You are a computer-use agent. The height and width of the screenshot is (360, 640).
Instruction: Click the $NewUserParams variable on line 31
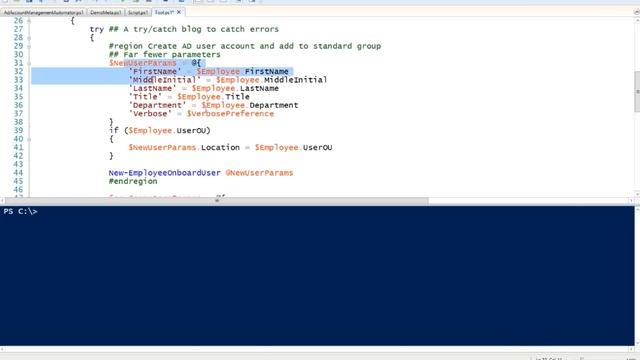click(142, 63)
